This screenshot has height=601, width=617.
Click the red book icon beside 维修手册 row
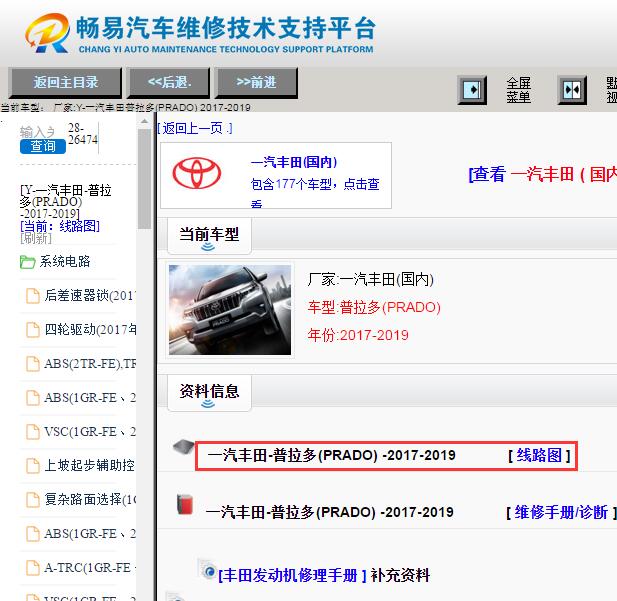[x=185, y=504]
